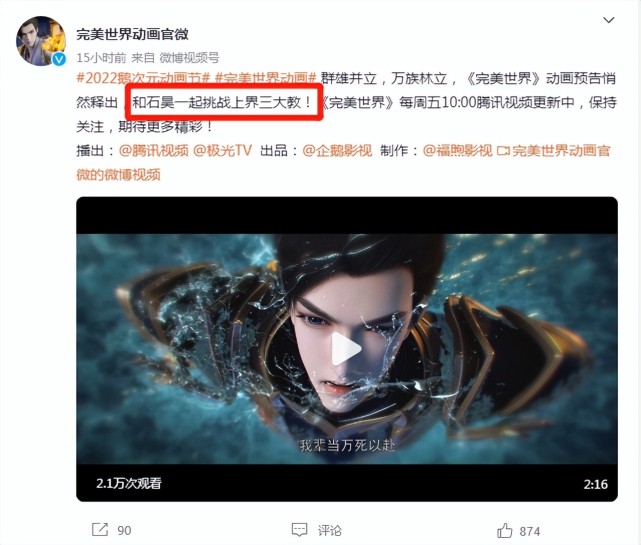Image resolution: width=641 pixels, height=545 pixels.
Task: Open the 完美世界动画官微 account name
Action: 132,34
